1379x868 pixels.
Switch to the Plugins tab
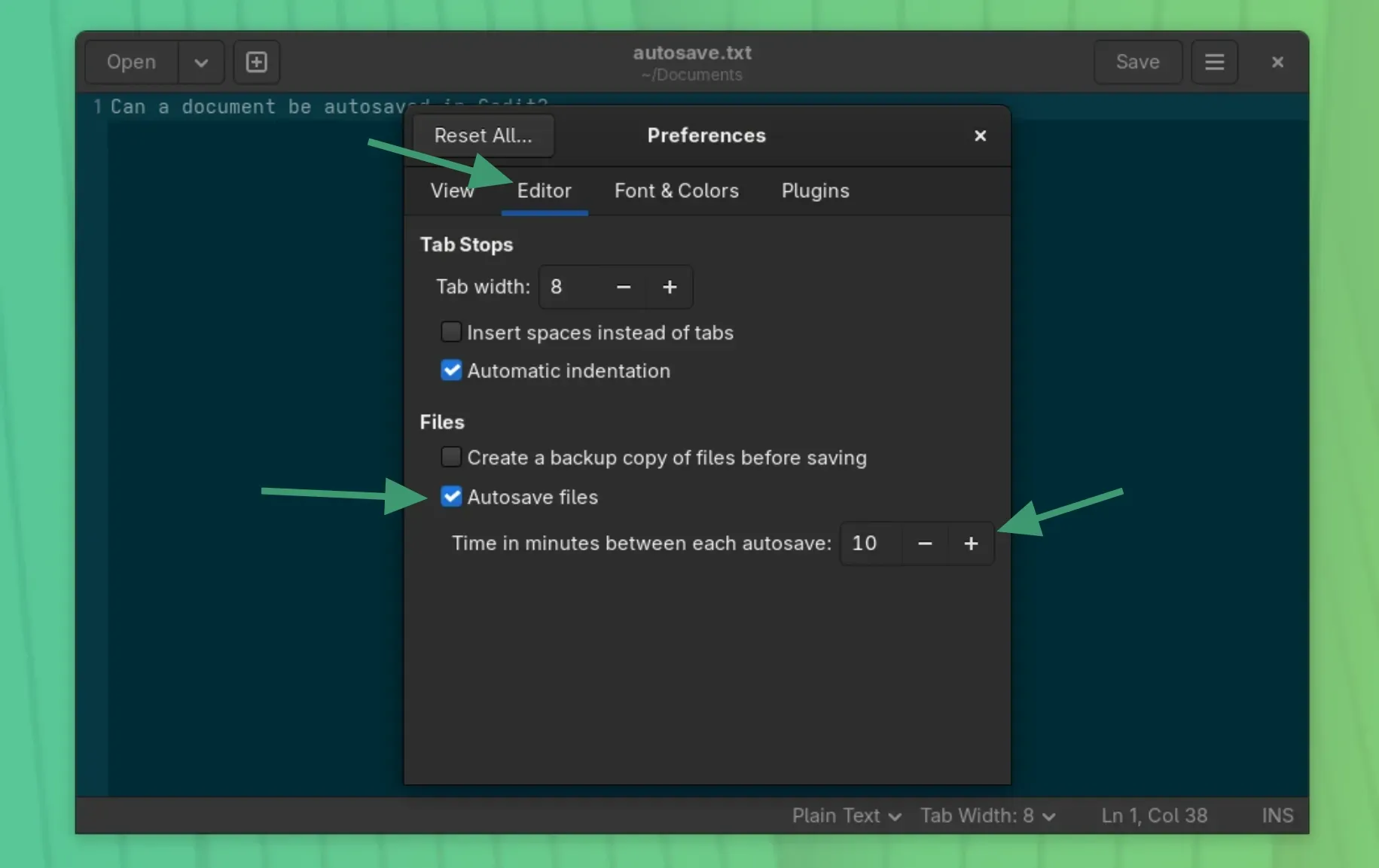[815, 190]
